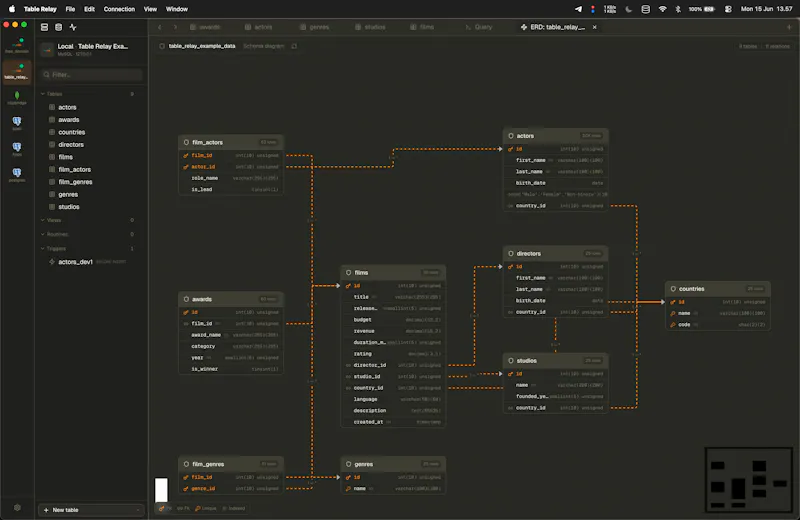Click the table_relay_example_data breadcrumb

(x=202, y=46)
